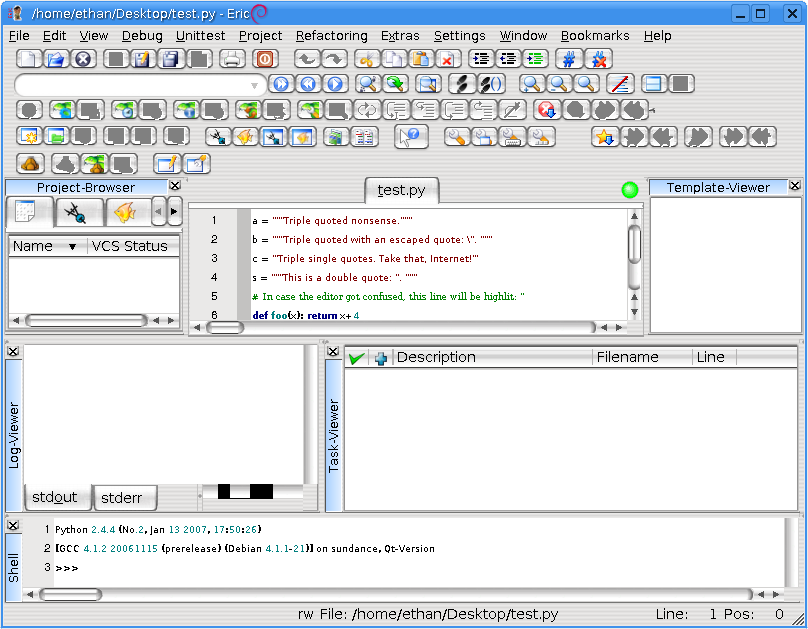Select the test.py editor tab

click(401, 191)
